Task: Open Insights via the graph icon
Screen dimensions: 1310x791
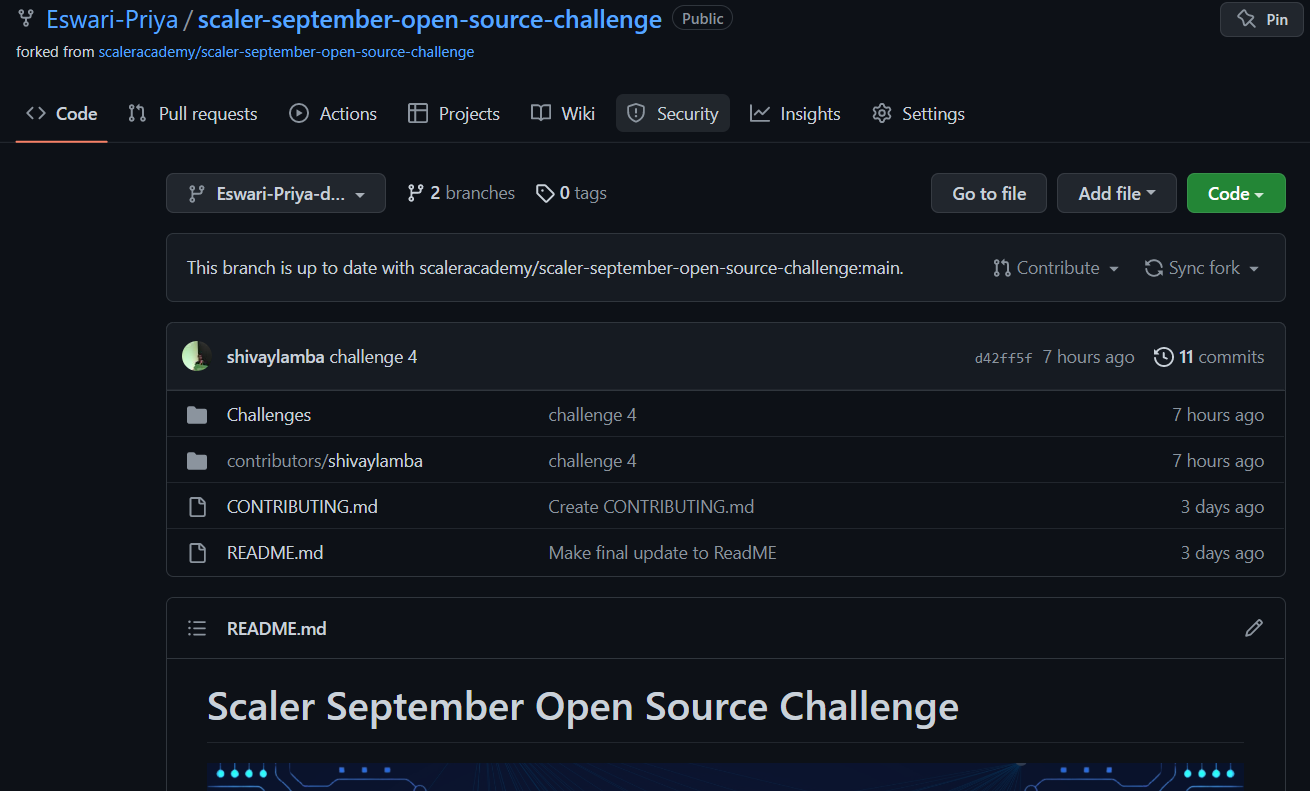Action: tap(760, 113)
